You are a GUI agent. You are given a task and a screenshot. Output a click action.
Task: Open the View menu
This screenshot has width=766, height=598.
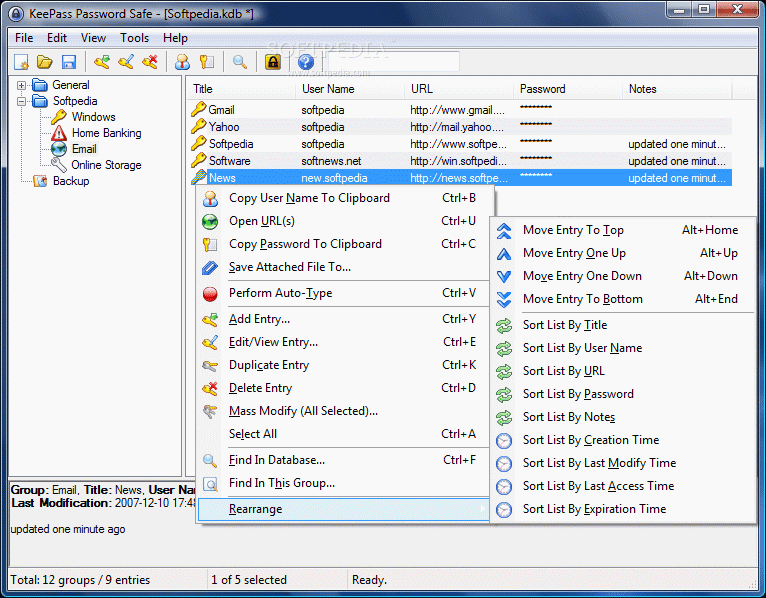(x=93, y=38)
